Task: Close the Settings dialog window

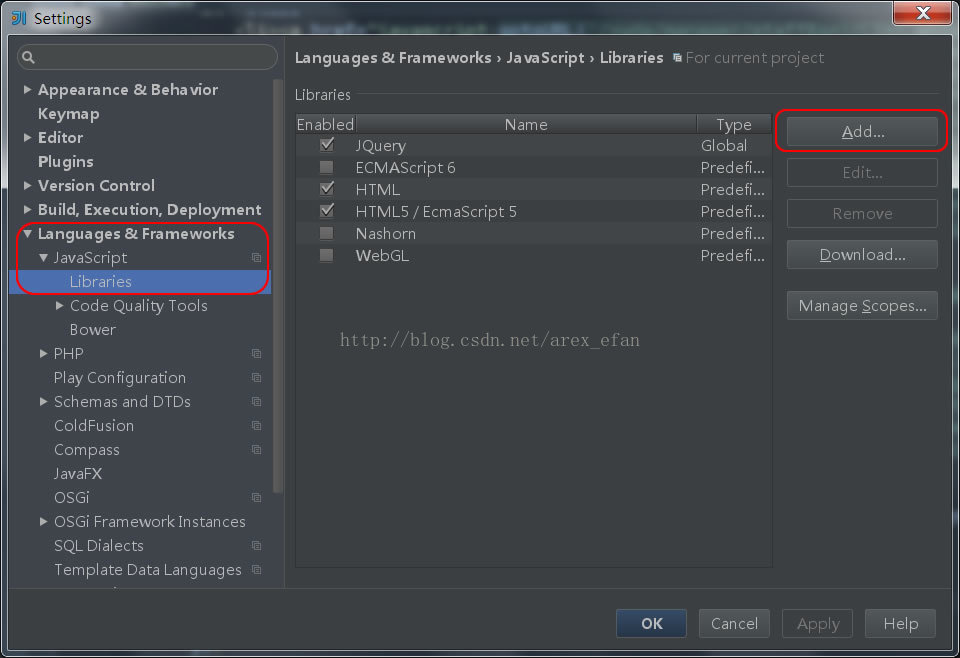Action: click(x=922, y=13)
